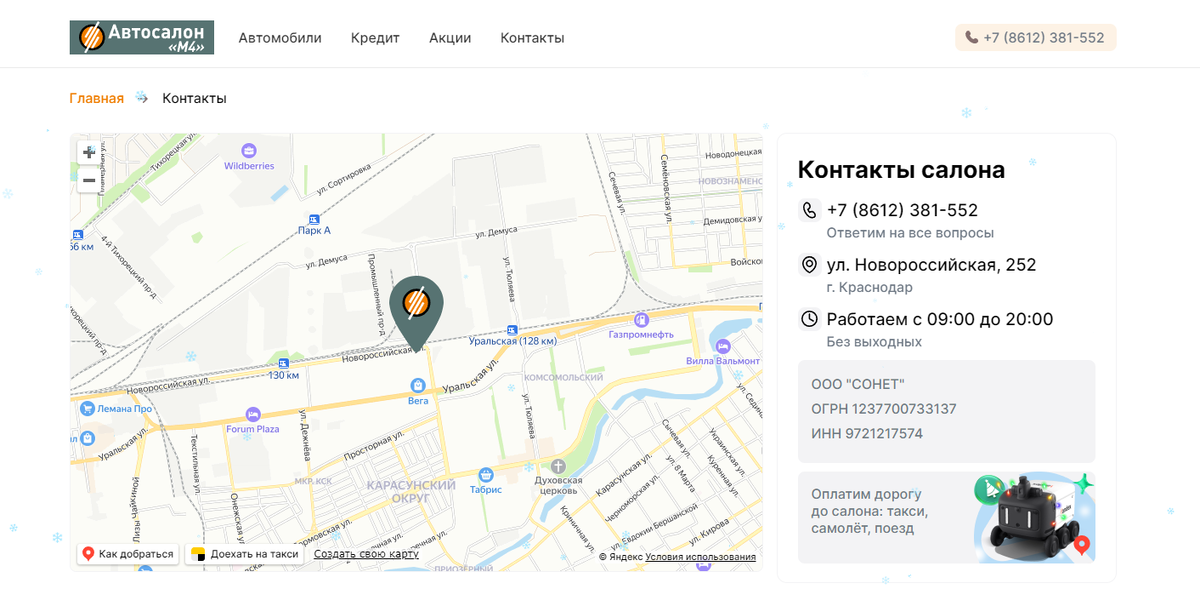The height and width of the screenshot is (589, 1200).
Task: Click the Вега shopping icon
Action: click(418, 386)
